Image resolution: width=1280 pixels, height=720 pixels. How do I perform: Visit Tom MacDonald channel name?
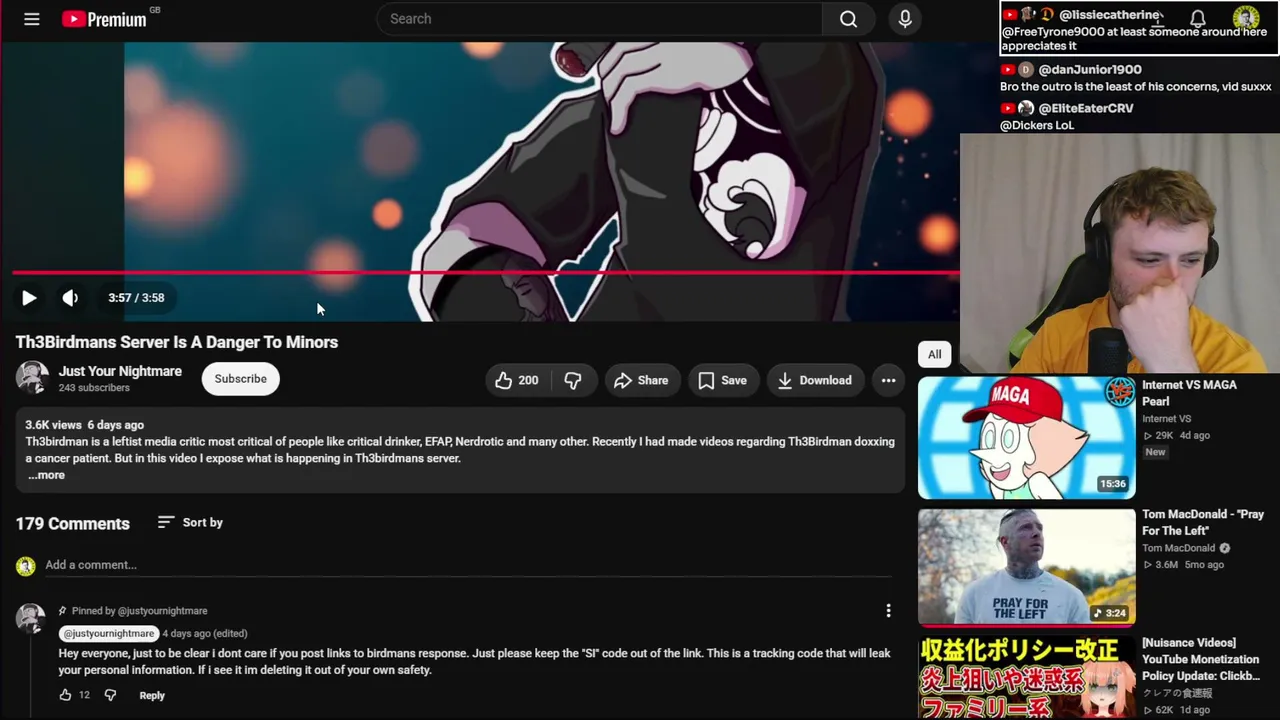coord(1179,548)
